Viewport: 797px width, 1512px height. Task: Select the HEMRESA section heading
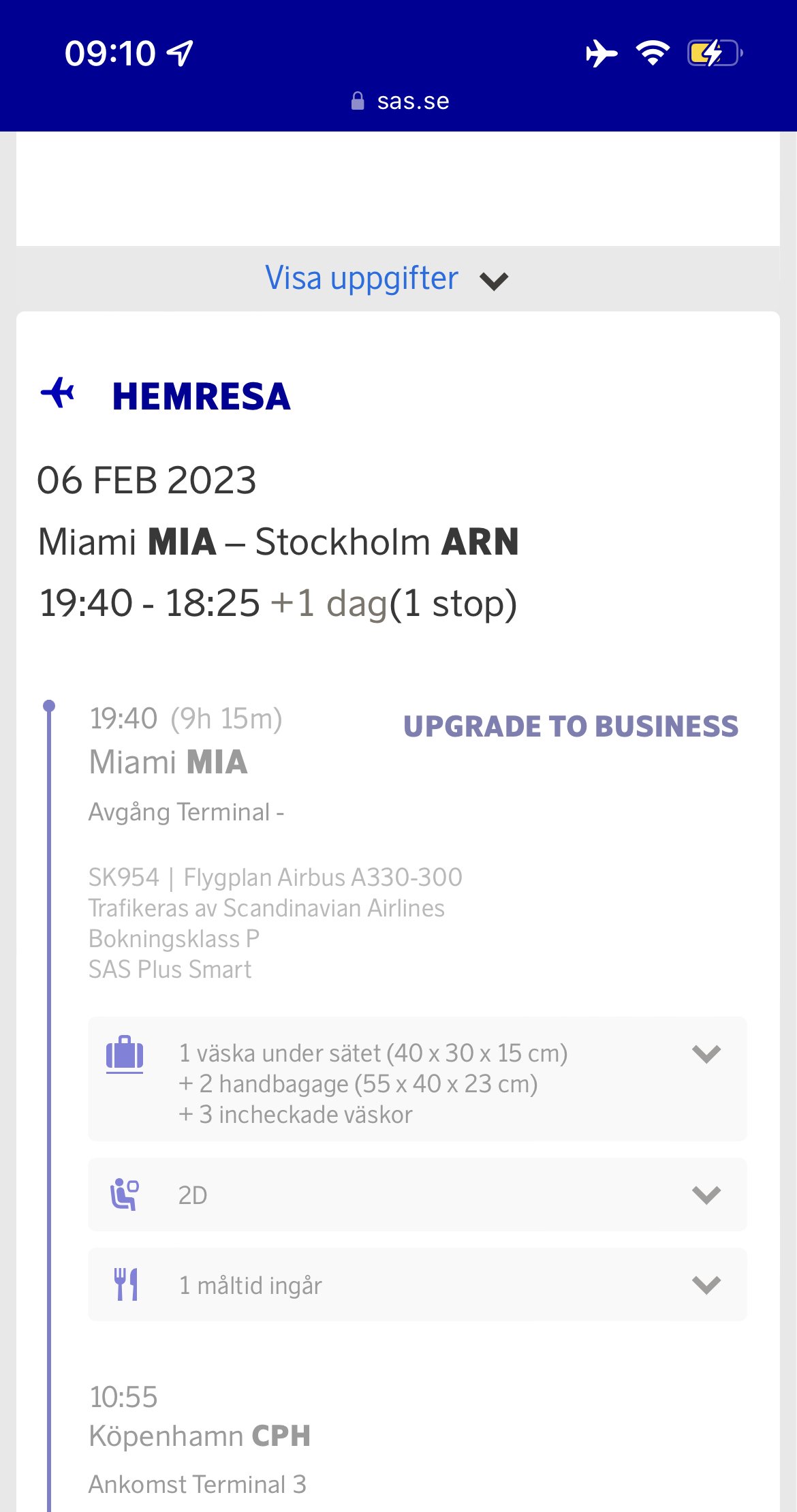pyautogui.click(x=201, y=397)
